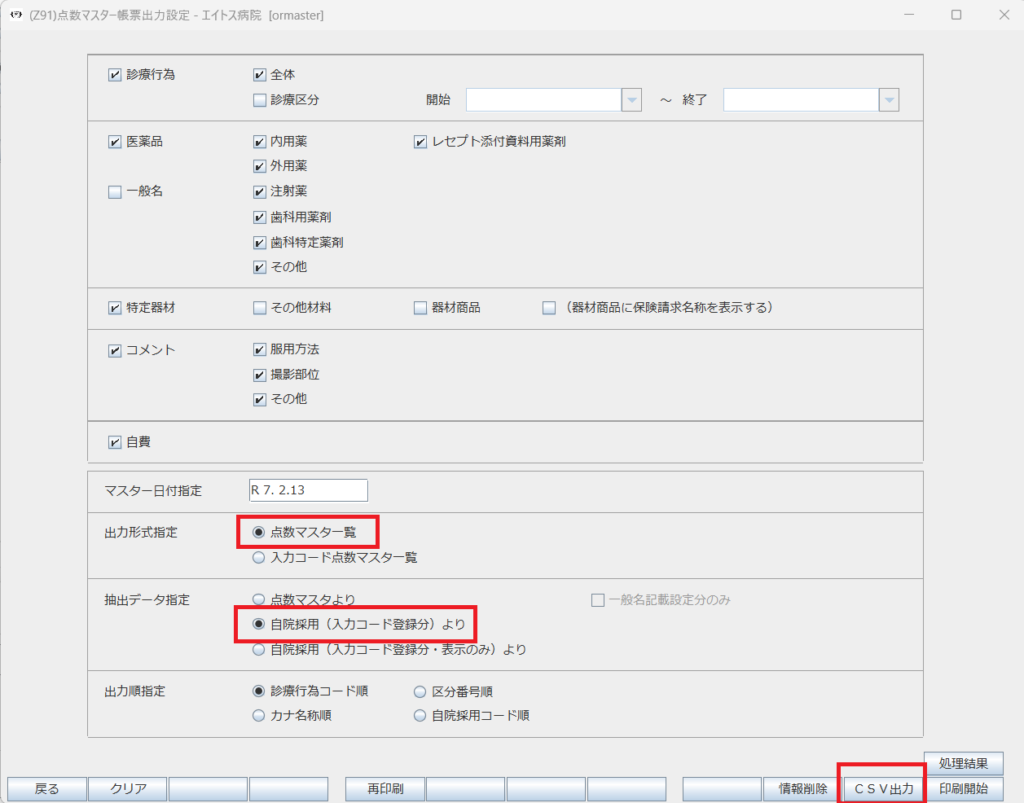Enable the 診療区分 checkbox
This screenshot has height=803, width=1024.
point(258,100)
